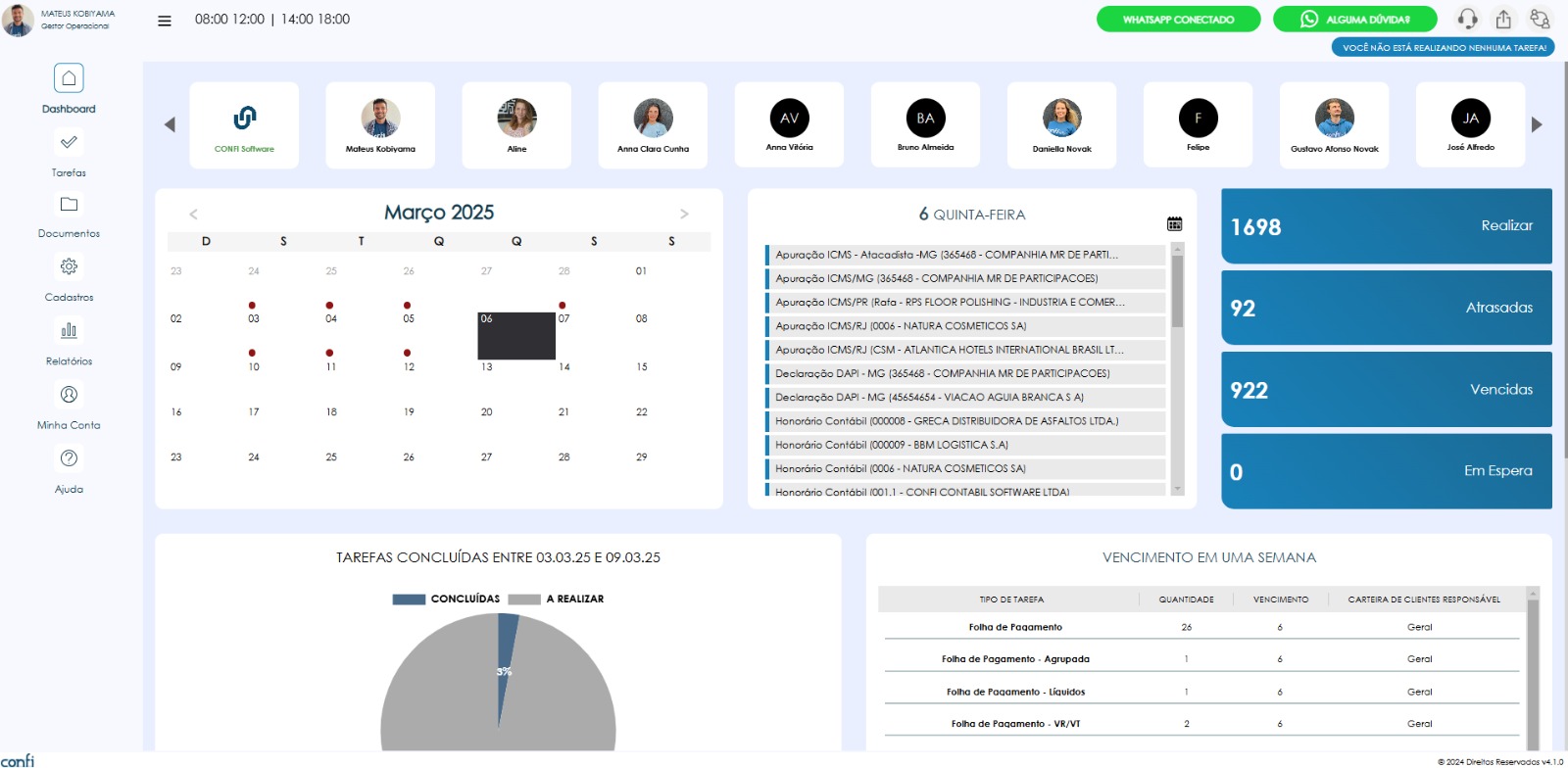The image size is (1568, 768).
Task: Open the Documentos folder icon
Action: (x=69, y=204)
